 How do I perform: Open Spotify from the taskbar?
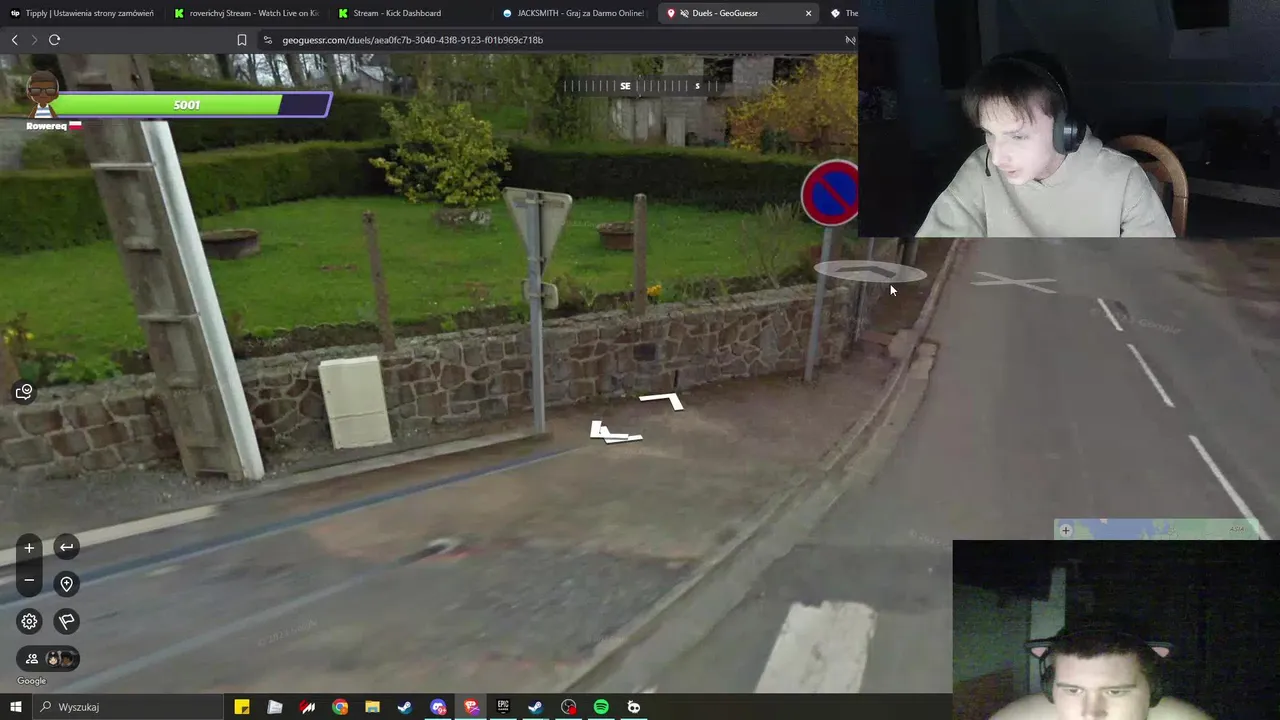(x=601, y=707)
